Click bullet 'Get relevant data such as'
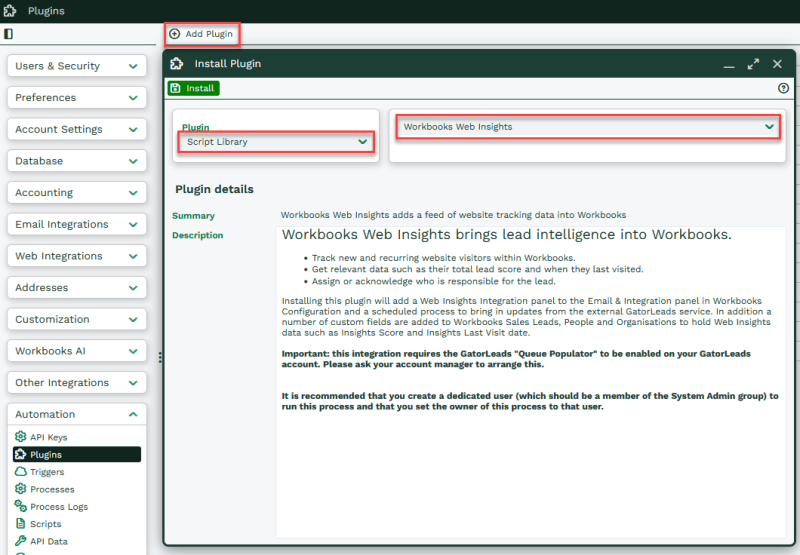Viewport: 800px width, 555px height. coord(478,269)
